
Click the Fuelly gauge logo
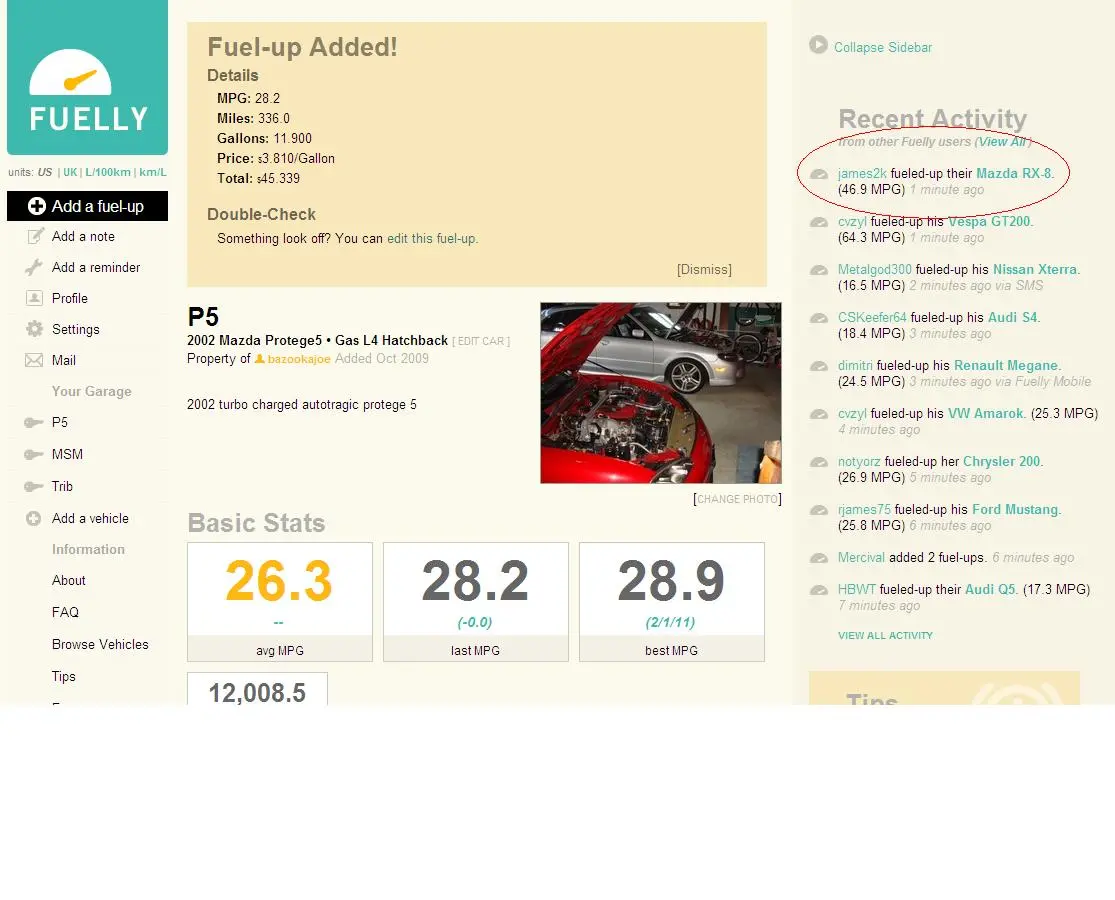click(x=87, y=90)
